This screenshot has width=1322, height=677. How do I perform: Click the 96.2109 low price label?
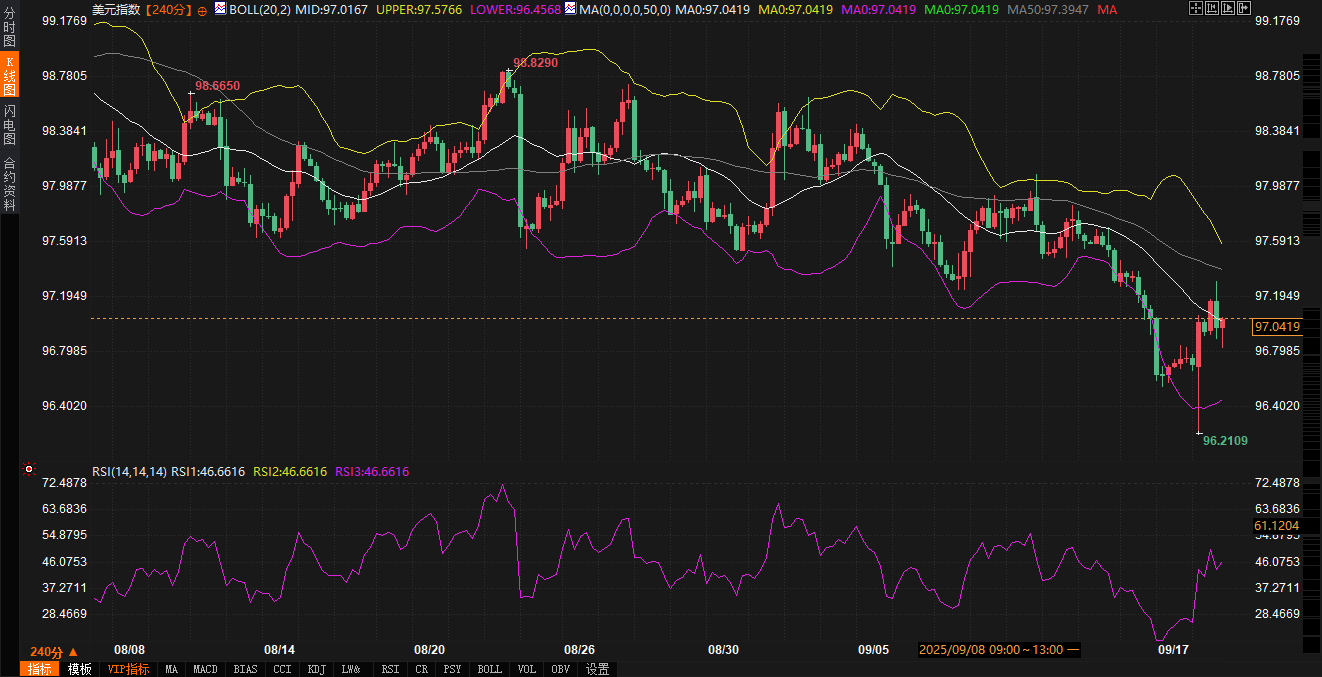point(1225,440)
